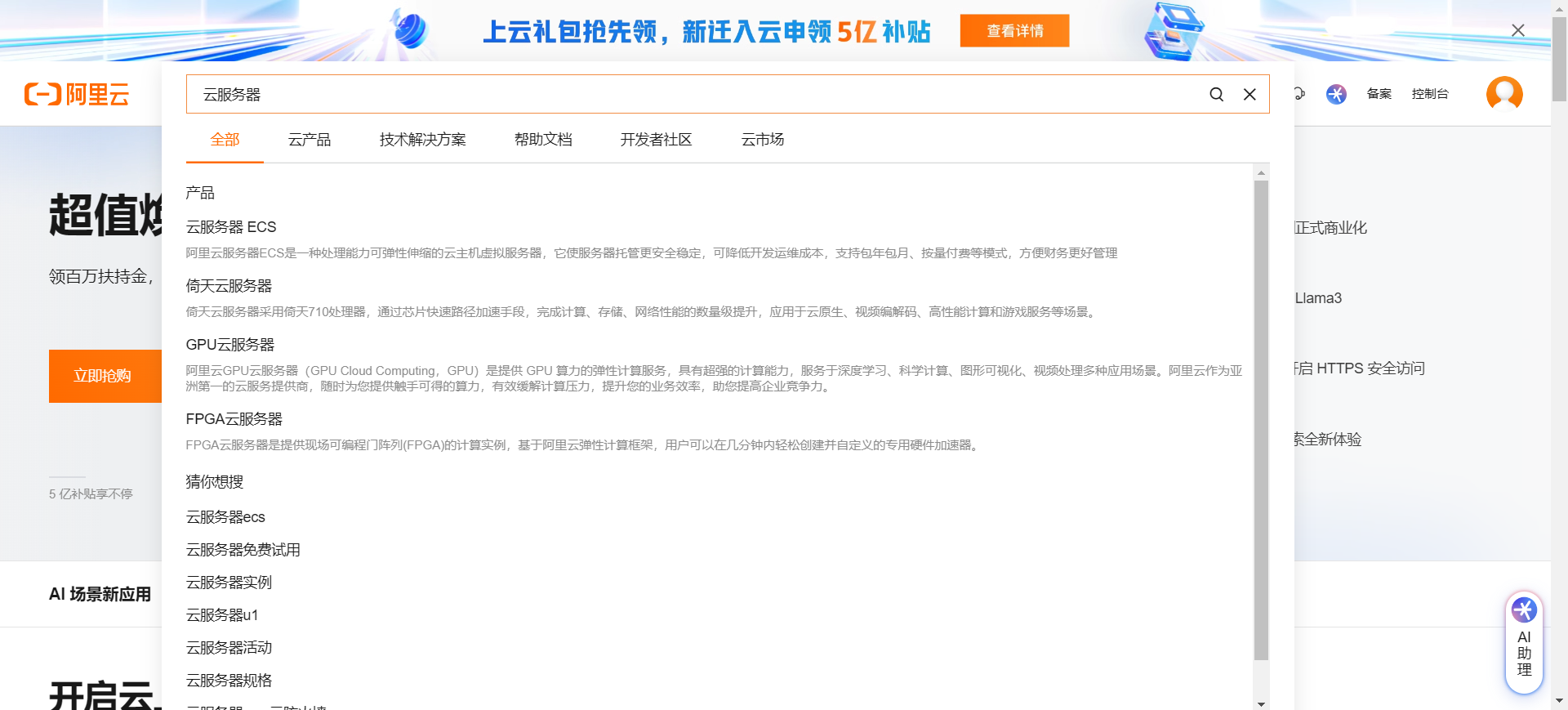Clear the search box with the X icon
The width and height of the screenshot is (1568, 710).
1249,95
